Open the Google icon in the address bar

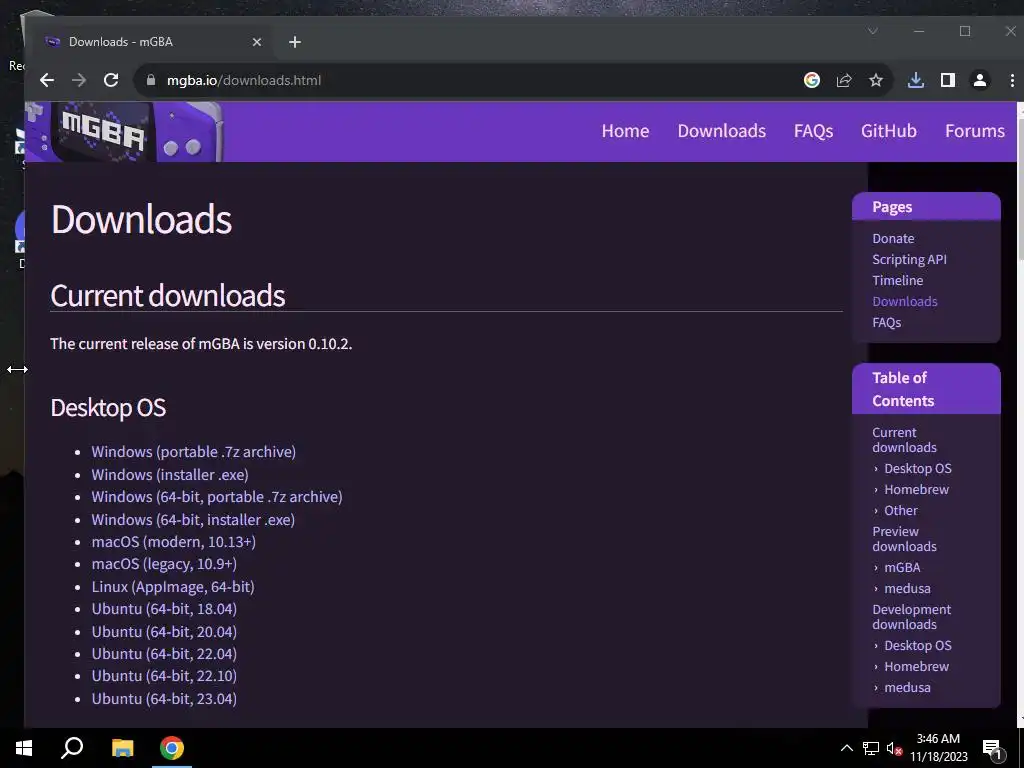(812, 80)
